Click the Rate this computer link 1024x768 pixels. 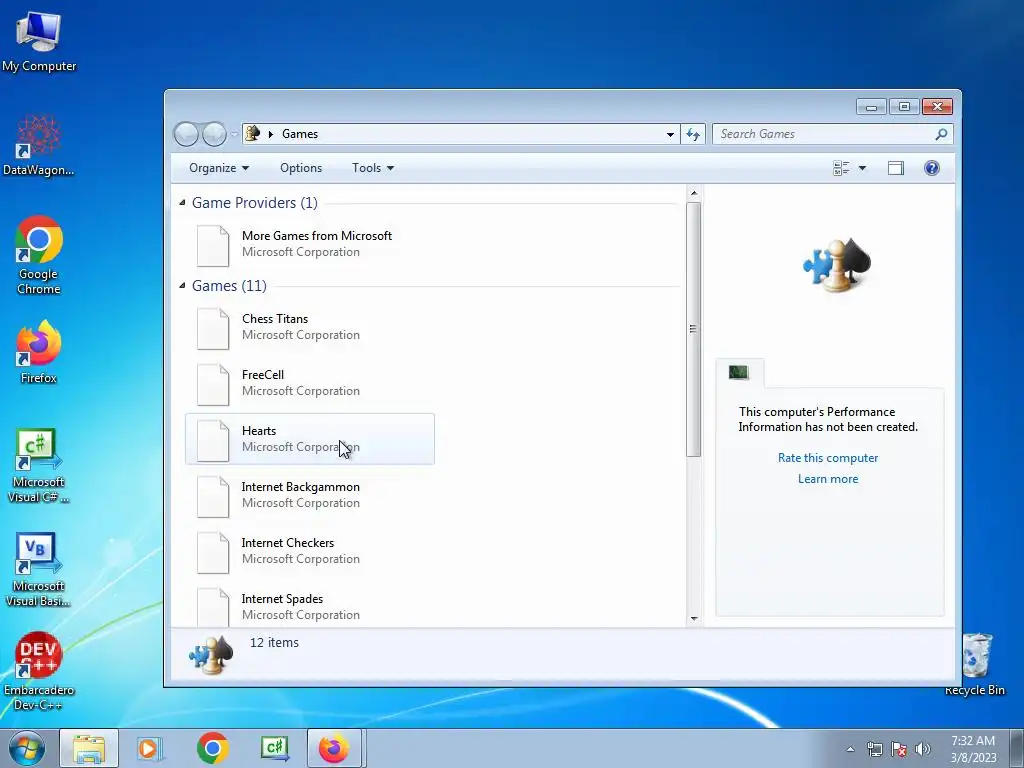point(827,458)
